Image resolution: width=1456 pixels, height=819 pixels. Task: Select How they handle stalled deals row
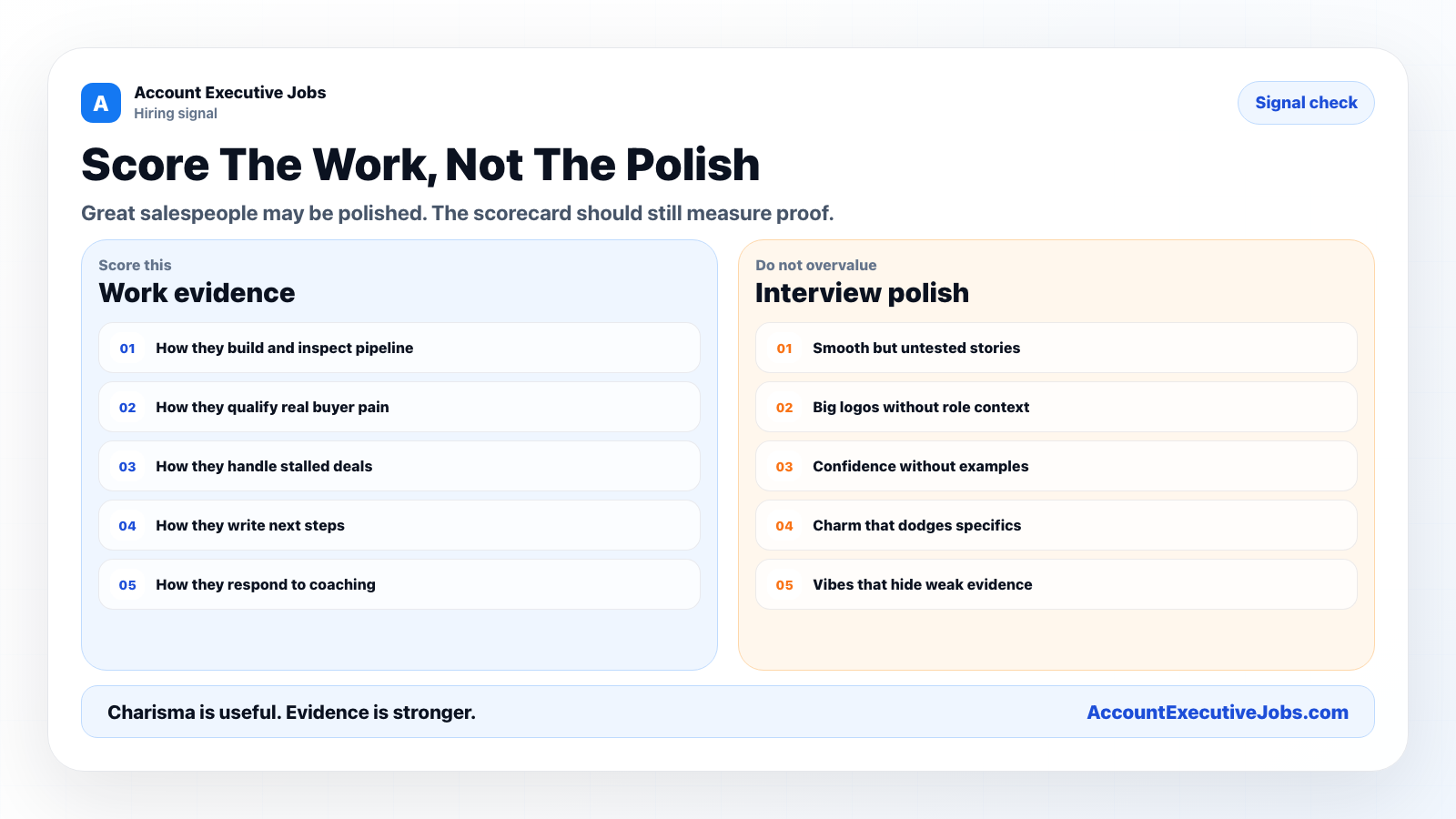pos(399,466)
